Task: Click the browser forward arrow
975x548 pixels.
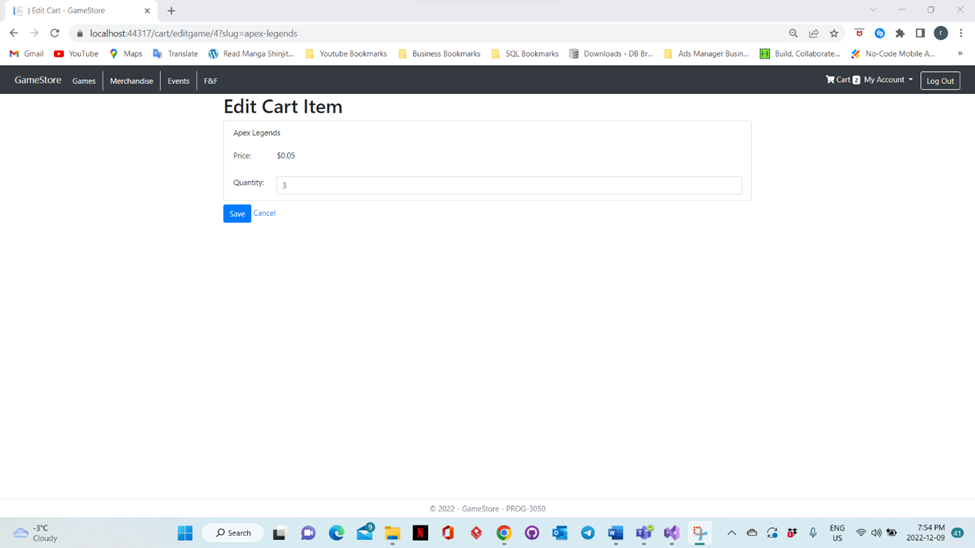Action: coord(34,33)
